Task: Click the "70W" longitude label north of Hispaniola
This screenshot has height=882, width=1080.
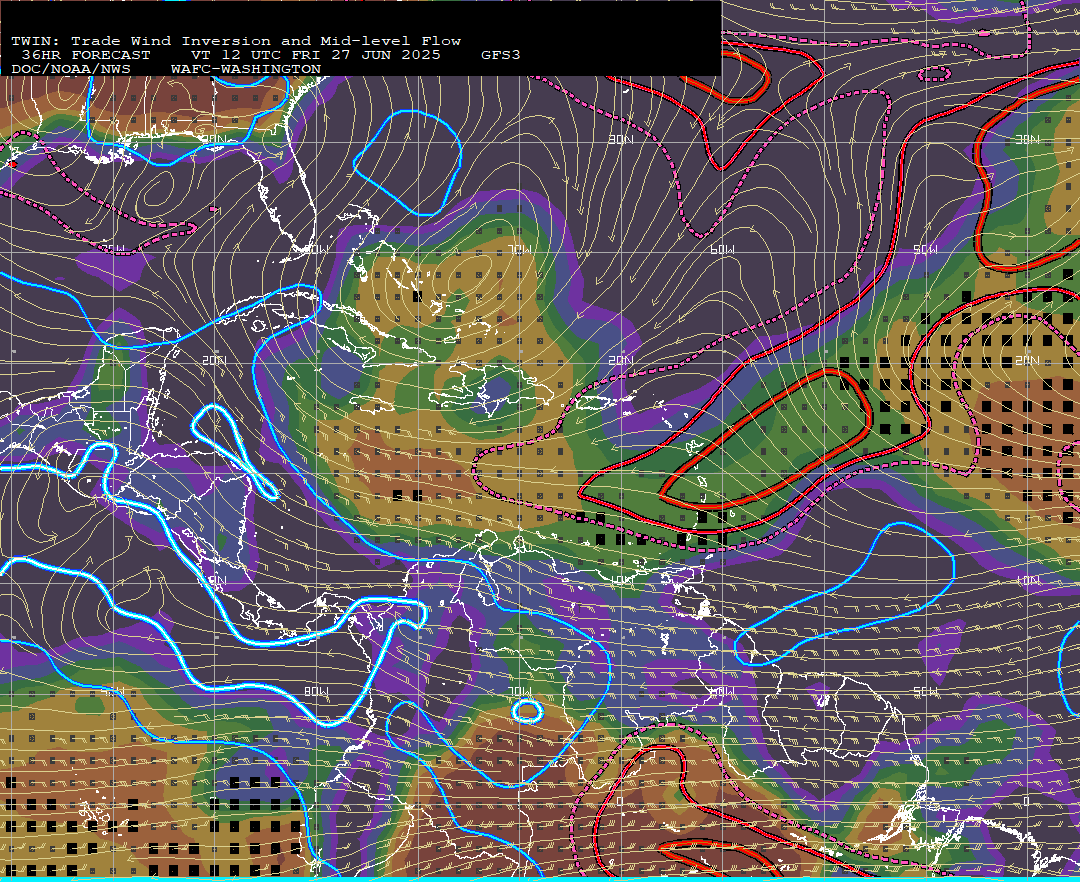Action: click(521, 249)
